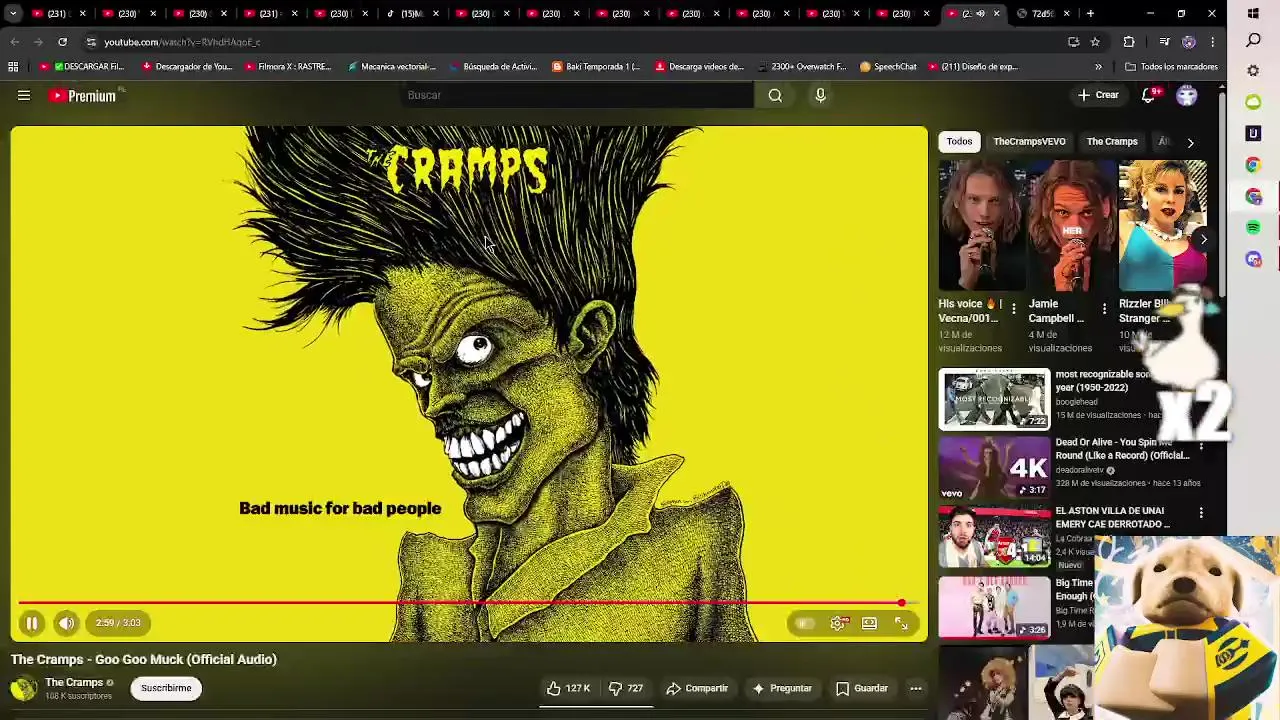The width and height of the screenshot is (1280, 720).
Task: Subscribe using Suscribirme button
Action: (166, 688)
